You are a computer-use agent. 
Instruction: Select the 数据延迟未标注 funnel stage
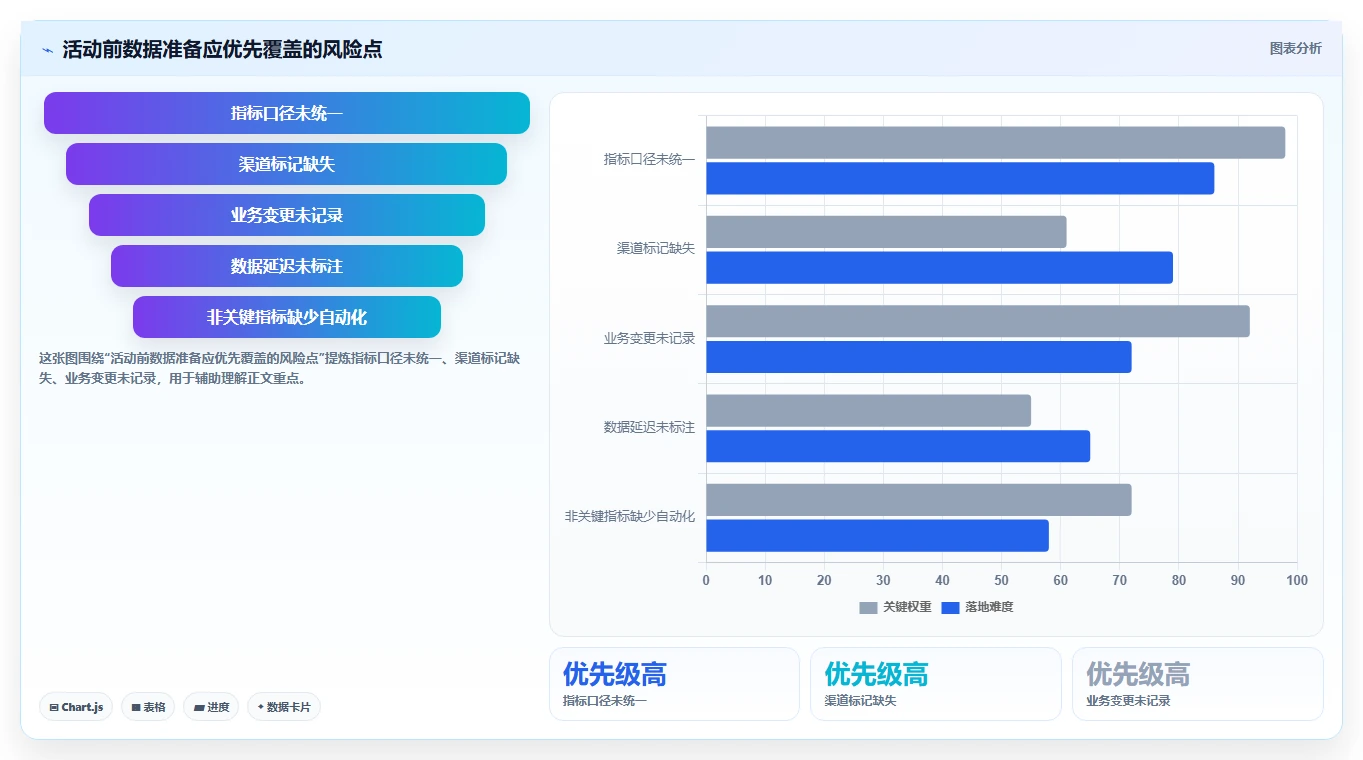point(287,266)
